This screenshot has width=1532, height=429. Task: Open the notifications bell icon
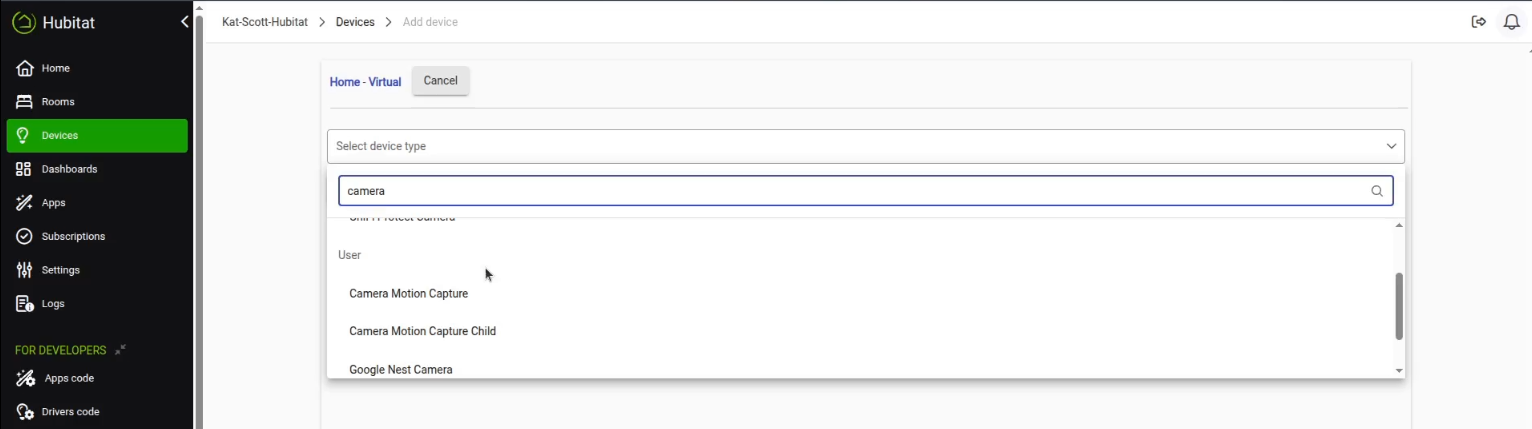coord(1511,22)
